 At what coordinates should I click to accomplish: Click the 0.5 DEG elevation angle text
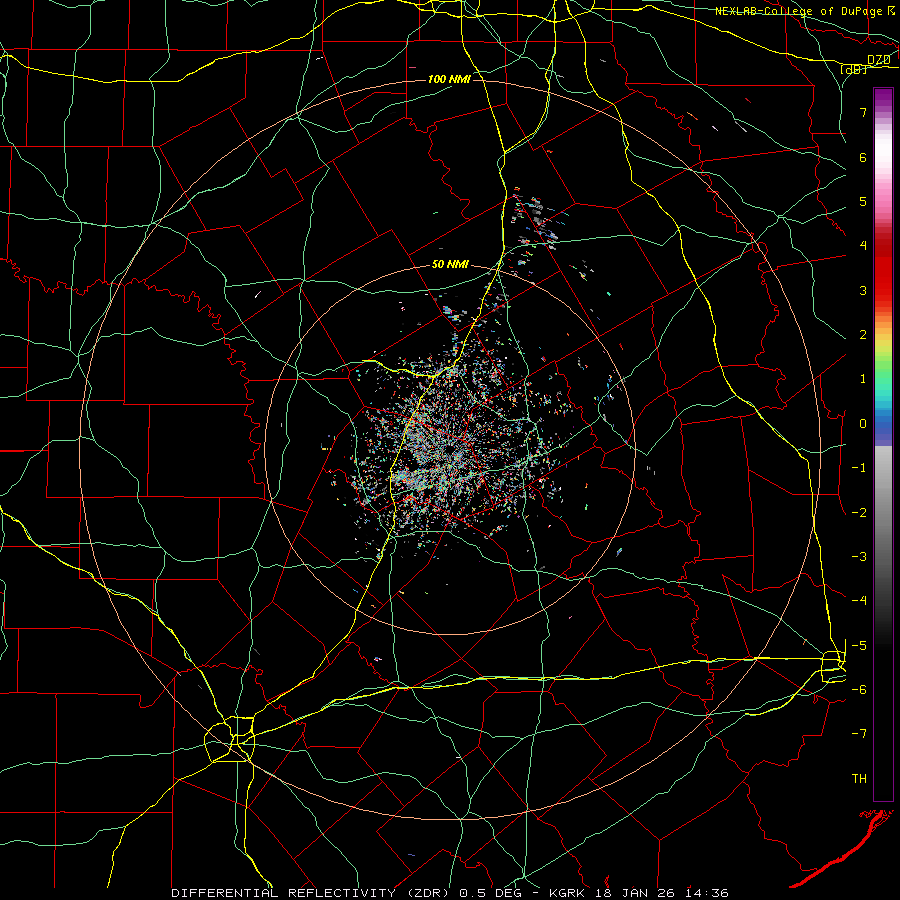coord(491,893)
